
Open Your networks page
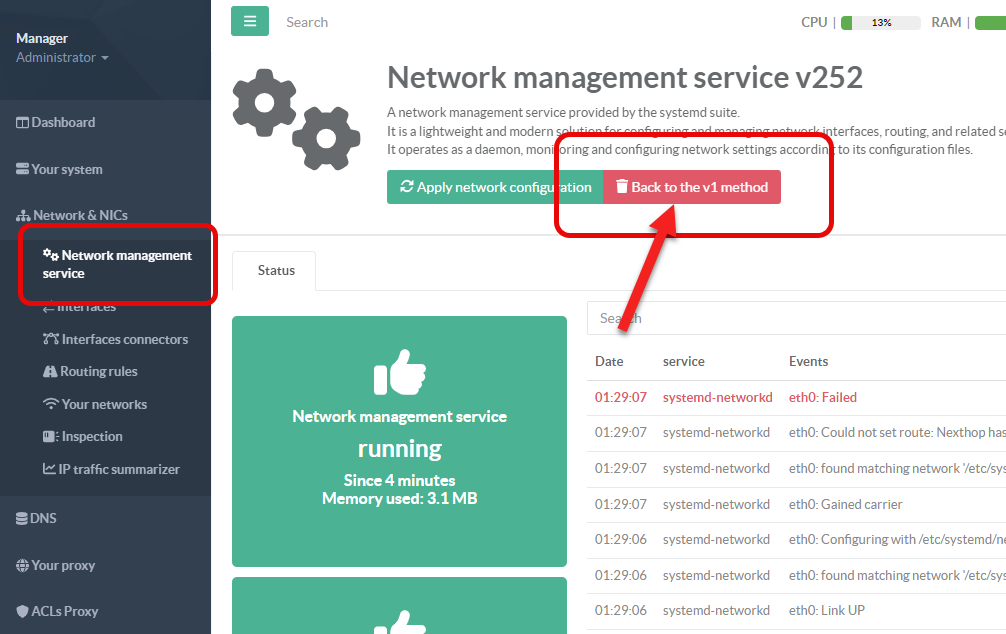click(95, 404)
